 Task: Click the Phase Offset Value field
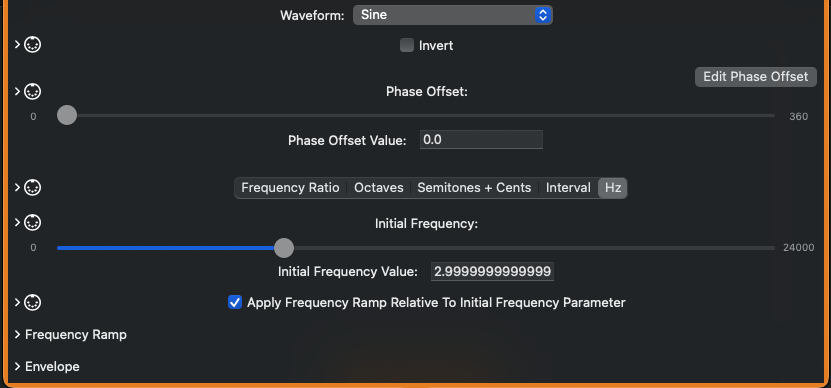481,139
